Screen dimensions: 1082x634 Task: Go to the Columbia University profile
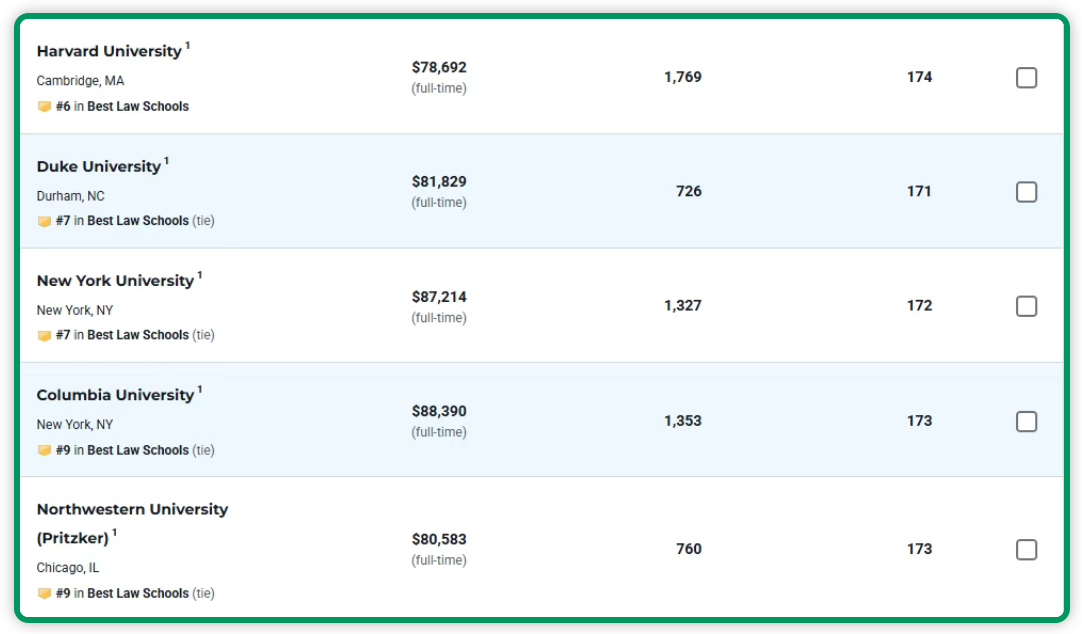coord(115,395)
